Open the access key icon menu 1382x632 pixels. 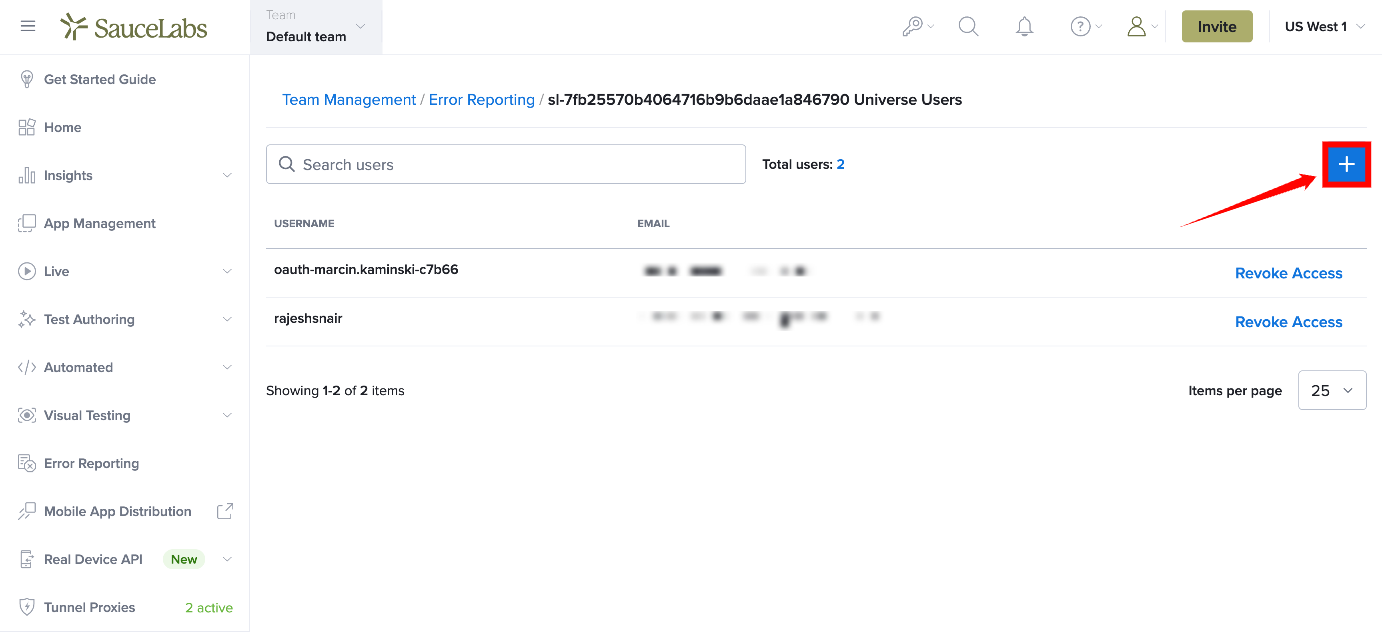[x=917, y=27]
